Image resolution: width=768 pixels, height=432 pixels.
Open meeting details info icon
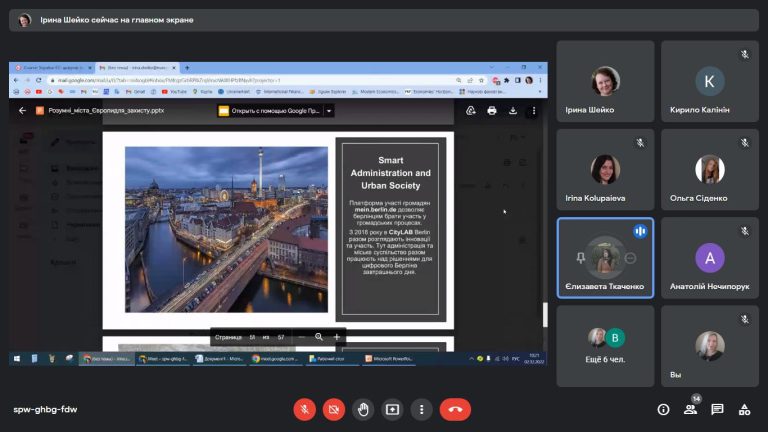pos(663,409)
